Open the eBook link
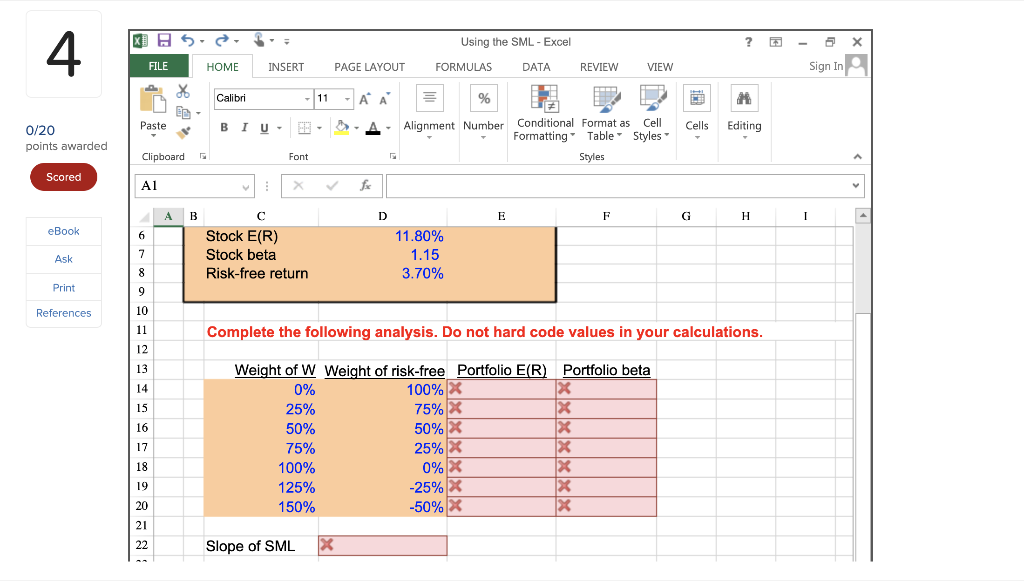 coord(63,231)
